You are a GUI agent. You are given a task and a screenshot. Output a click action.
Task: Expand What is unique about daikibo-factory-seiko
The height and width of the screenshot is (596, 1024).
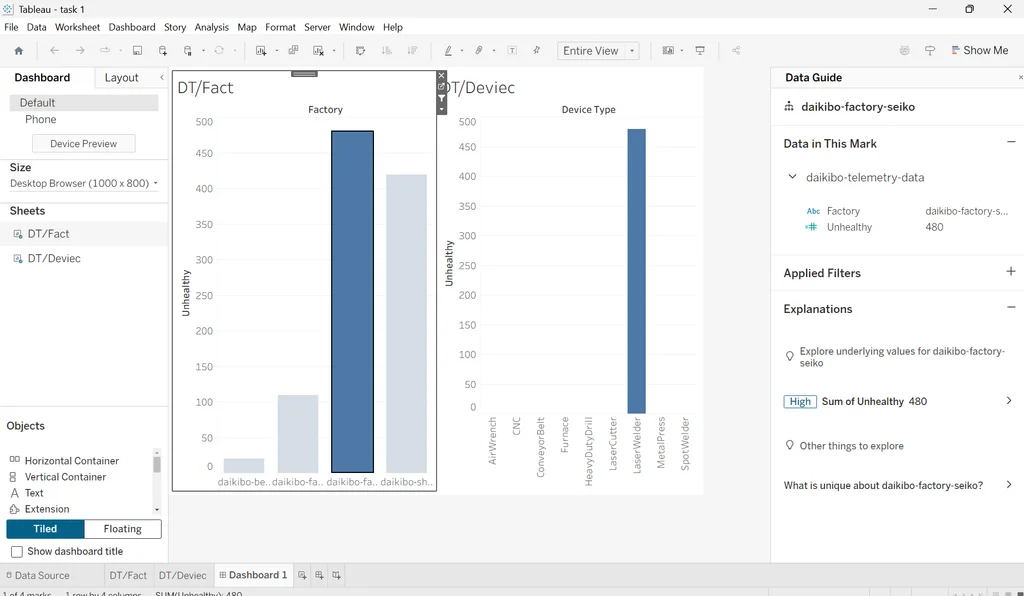(x=1009, y=484)
